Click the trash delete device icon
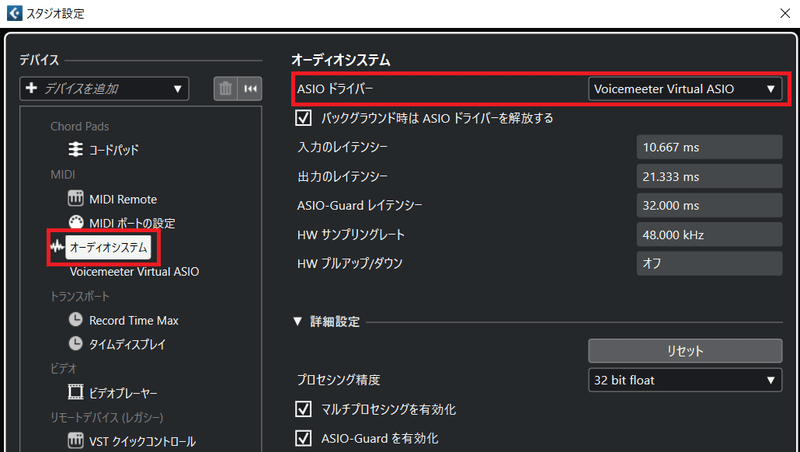800x452 pixels. 226,89
